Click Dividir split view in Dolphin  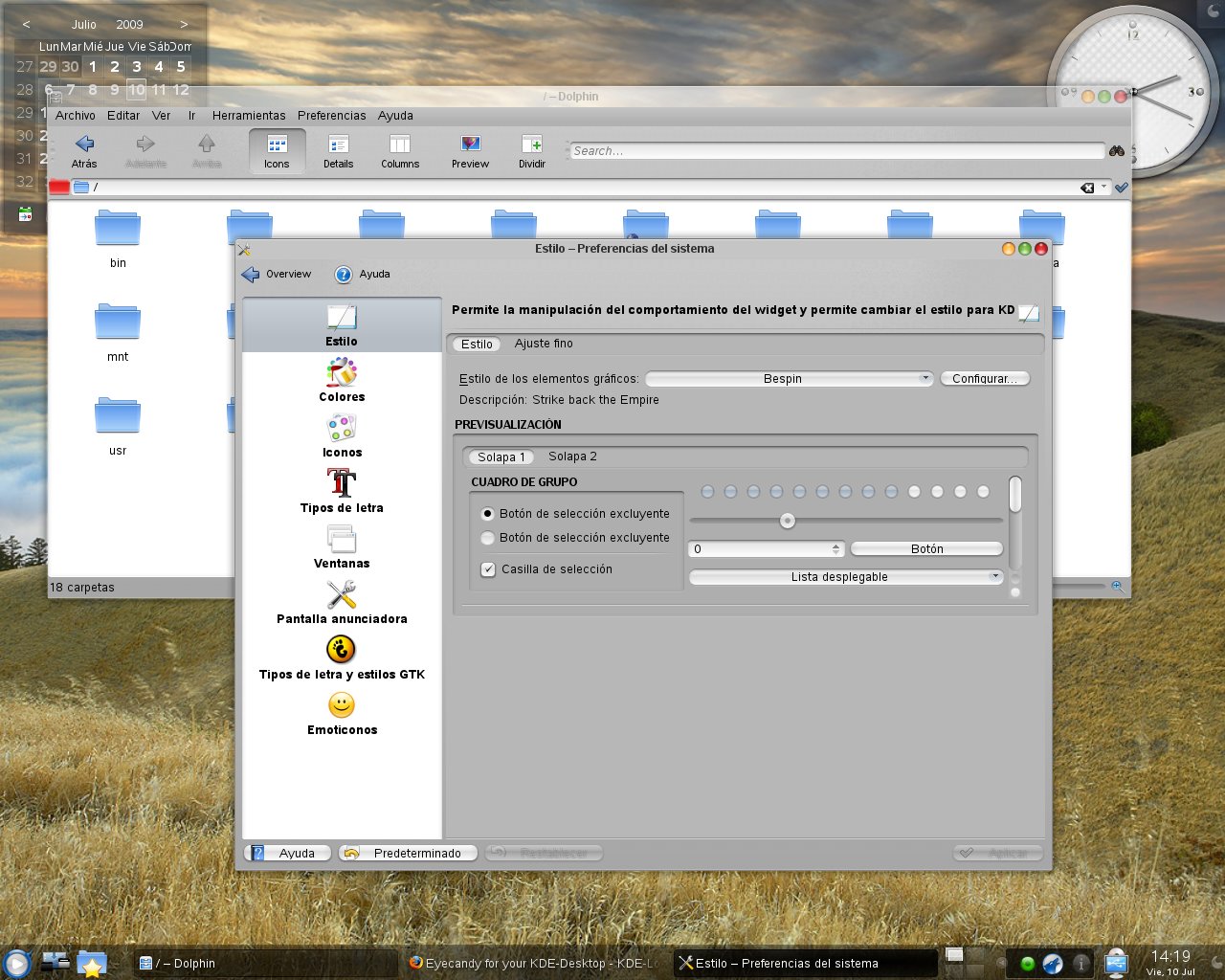pos(532,151)
